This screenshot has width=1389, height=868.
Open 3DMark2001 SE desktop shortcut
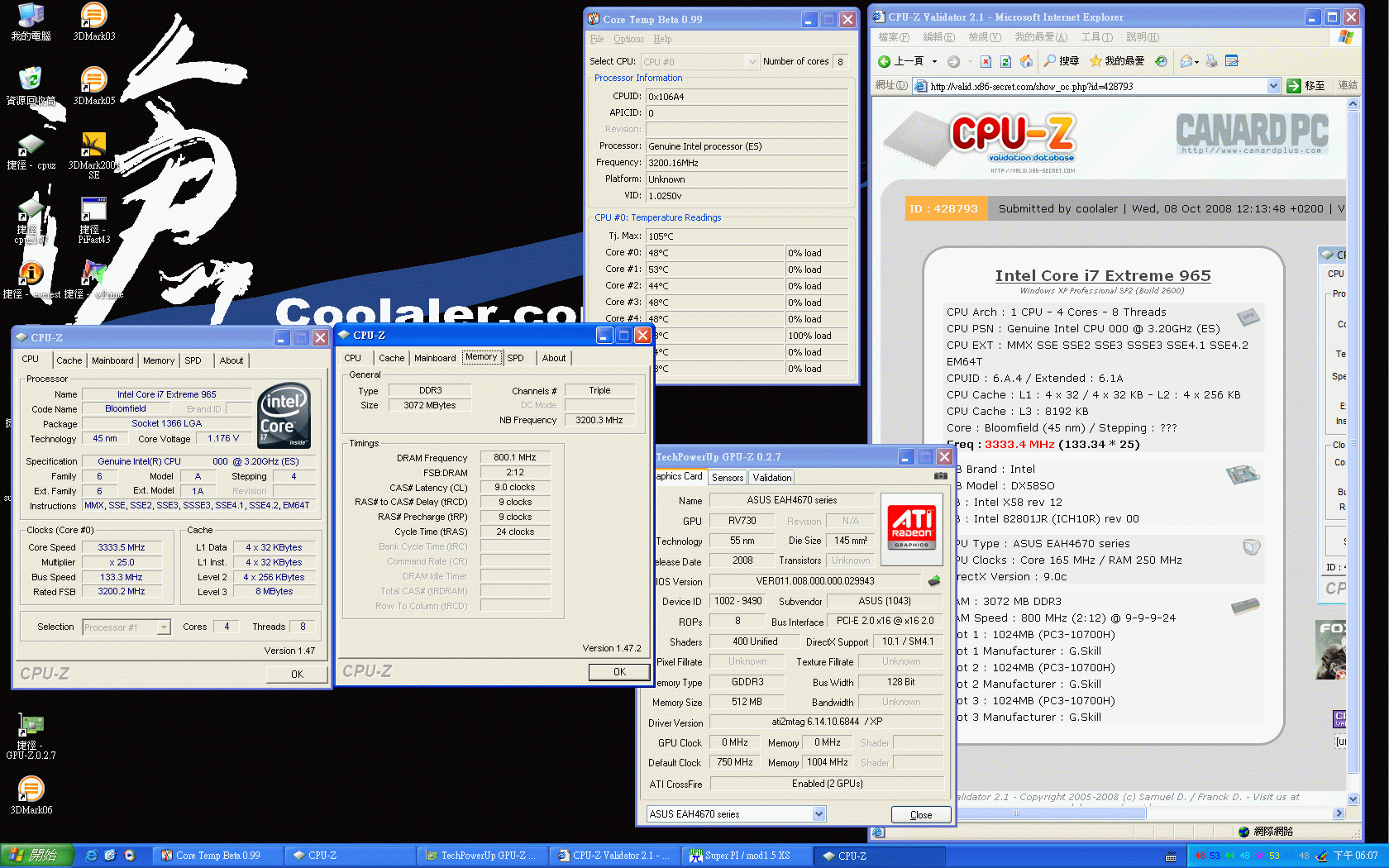[x=94, y=156]
